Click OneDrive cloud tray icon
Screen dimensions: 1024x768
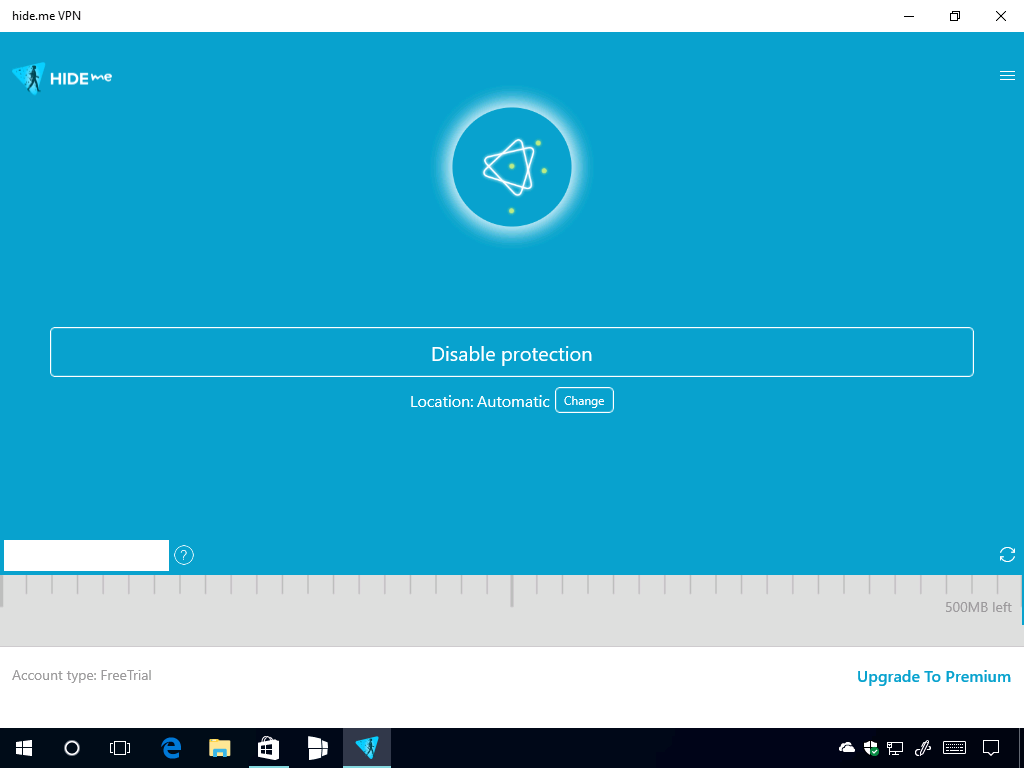[847, 747]
